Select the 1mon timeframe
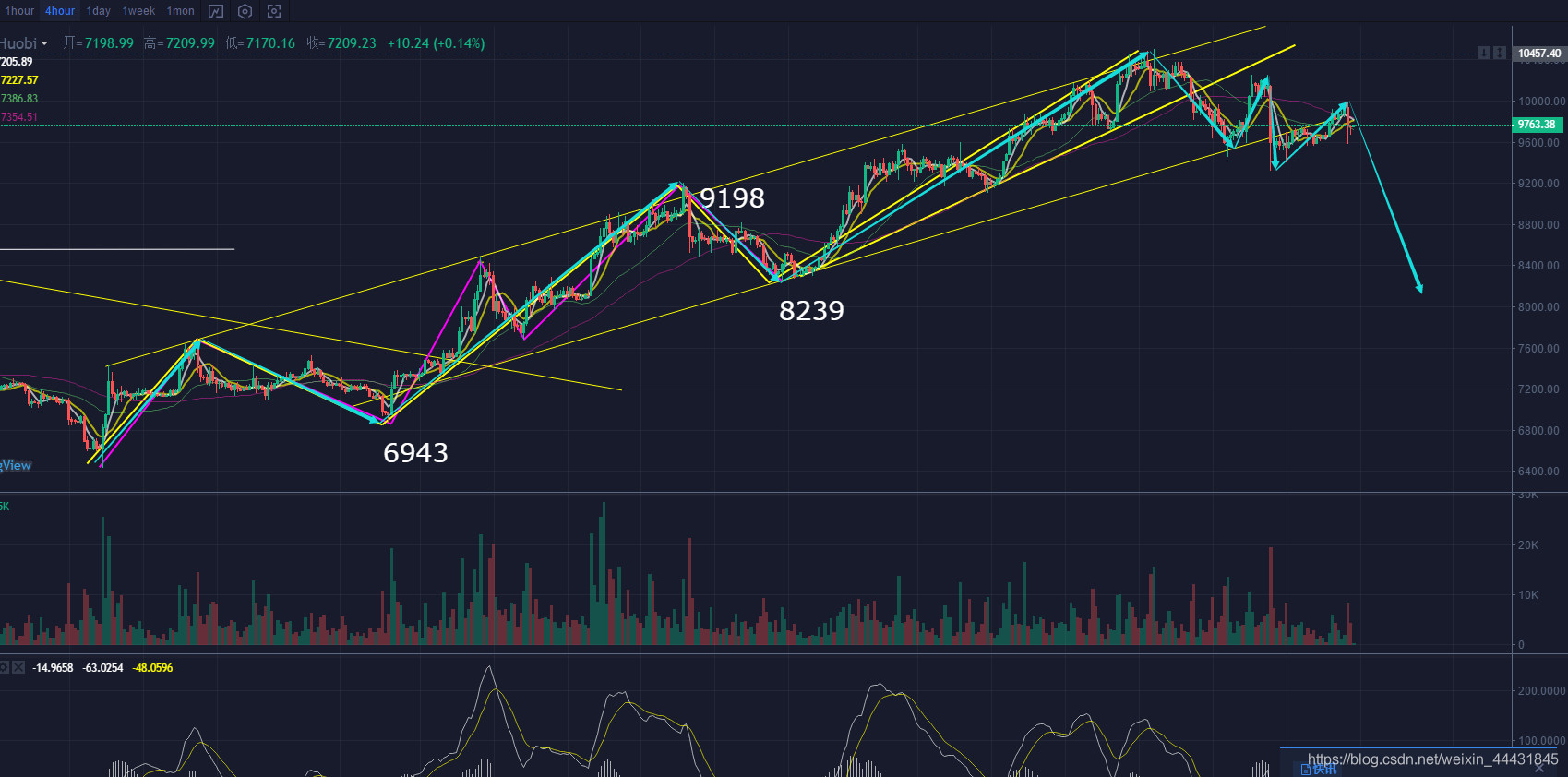 (x=181, y=11)
